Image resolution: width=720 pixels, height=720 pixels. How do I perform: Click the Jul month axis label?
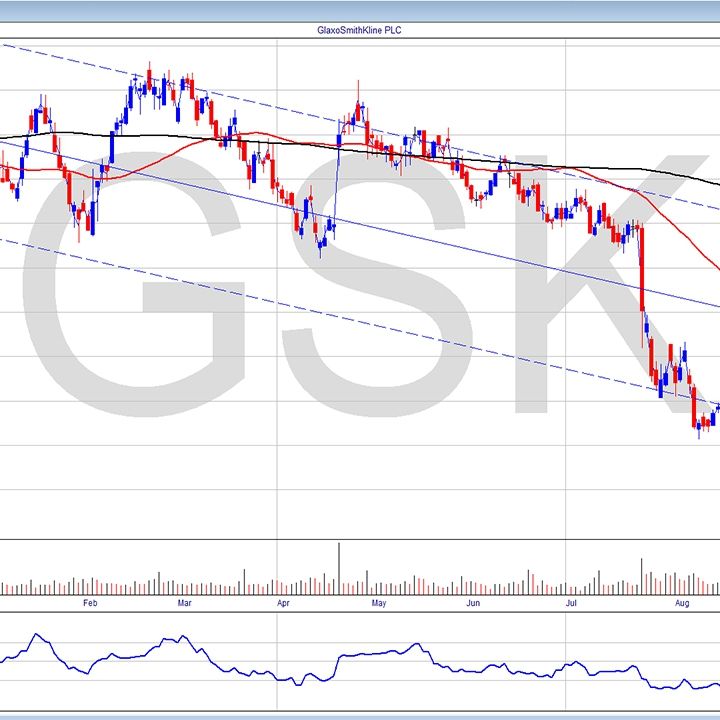[570, 603]
